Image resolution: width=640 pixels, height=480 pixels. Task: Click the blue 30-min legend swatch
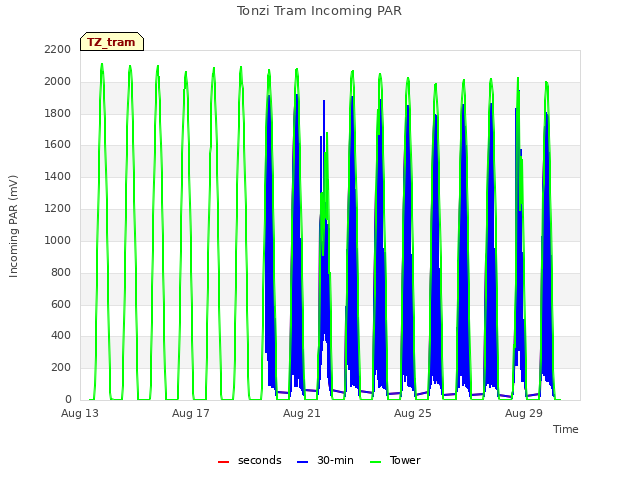pyautogui.click(x=302, y=462)
